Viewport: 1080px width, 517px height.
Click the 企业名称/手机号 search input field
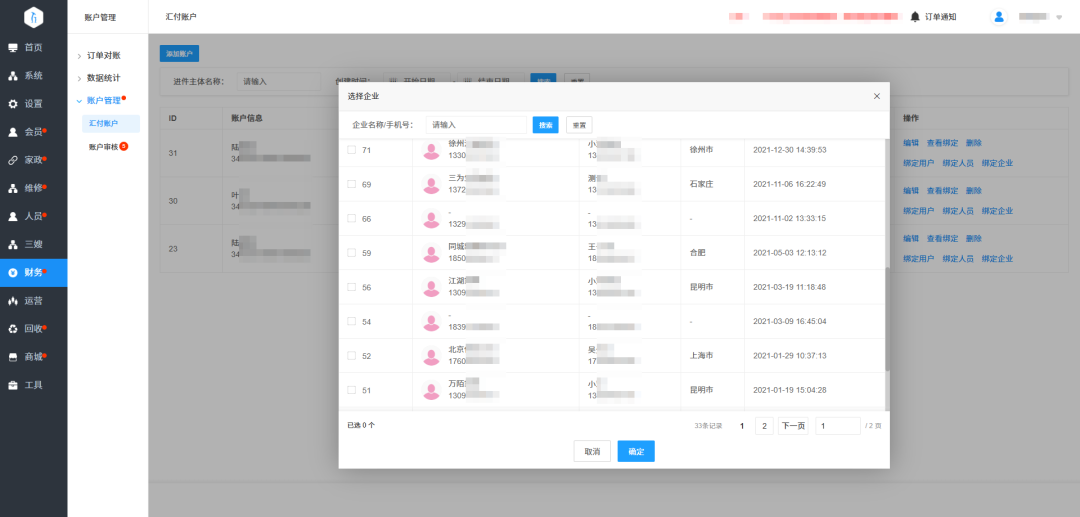click(476, 125)
